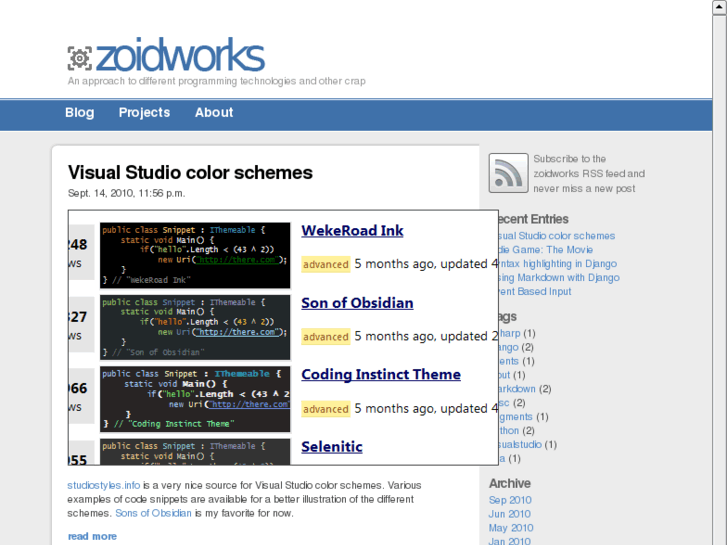Image resolution: width=727 pixels, height=545 pixels.
Task: Click the Coding Instinct Theme link
Action: coord(381,374)
